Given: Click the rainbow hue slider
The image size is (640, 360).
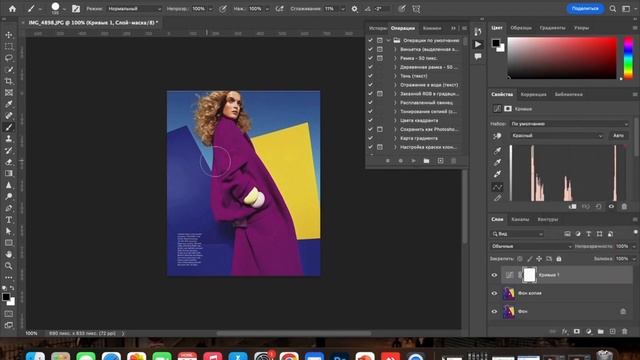Looking at the screenshot, I should pyautogui.click(x=629, y=58).
